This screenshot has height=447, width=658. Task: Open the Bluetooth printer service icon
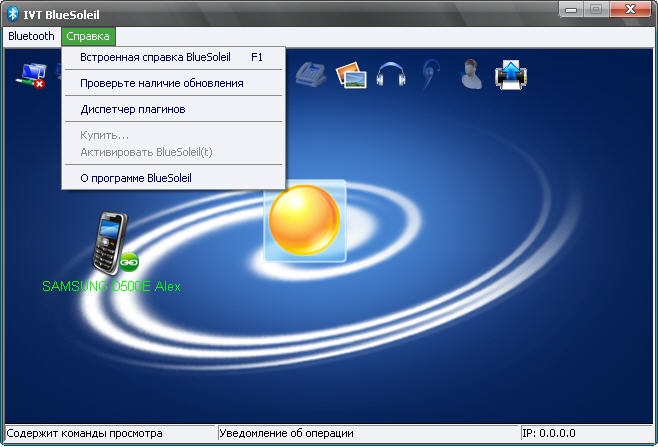[511, 74]
